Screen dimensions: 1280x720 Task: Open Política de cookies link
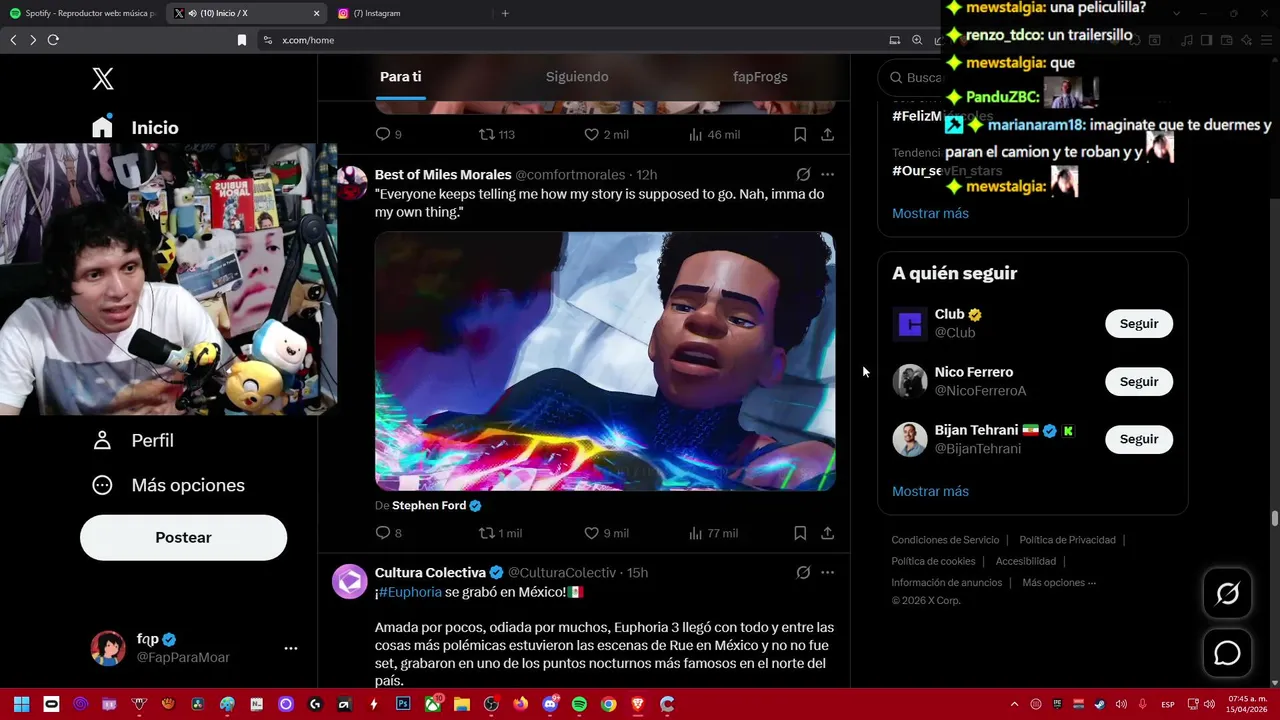[933, 561]
